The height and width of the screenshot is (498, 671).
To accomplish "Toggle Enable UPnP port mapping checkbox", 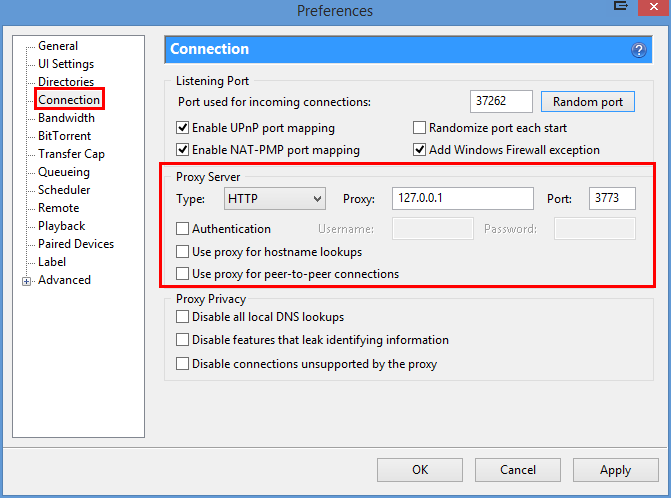I will (x=182, y=128).
